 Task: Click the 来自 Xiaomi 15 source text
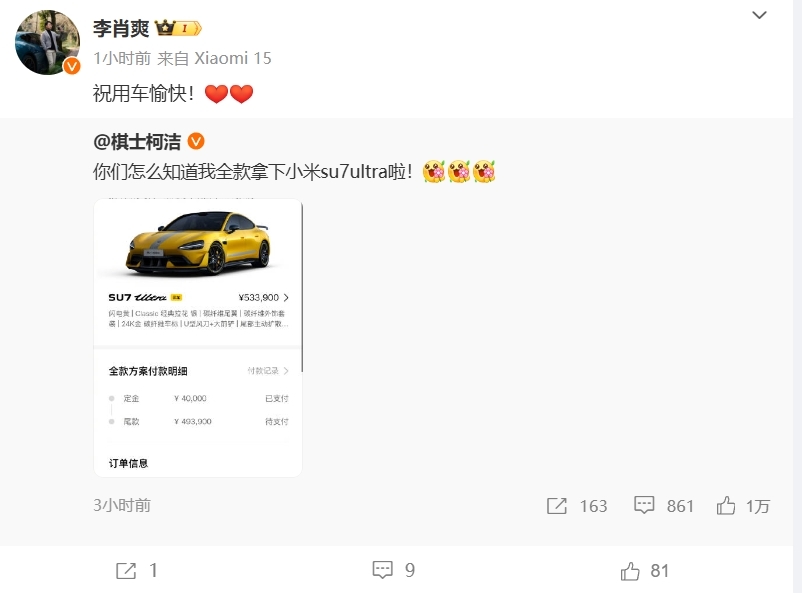[x=214, y=58]
